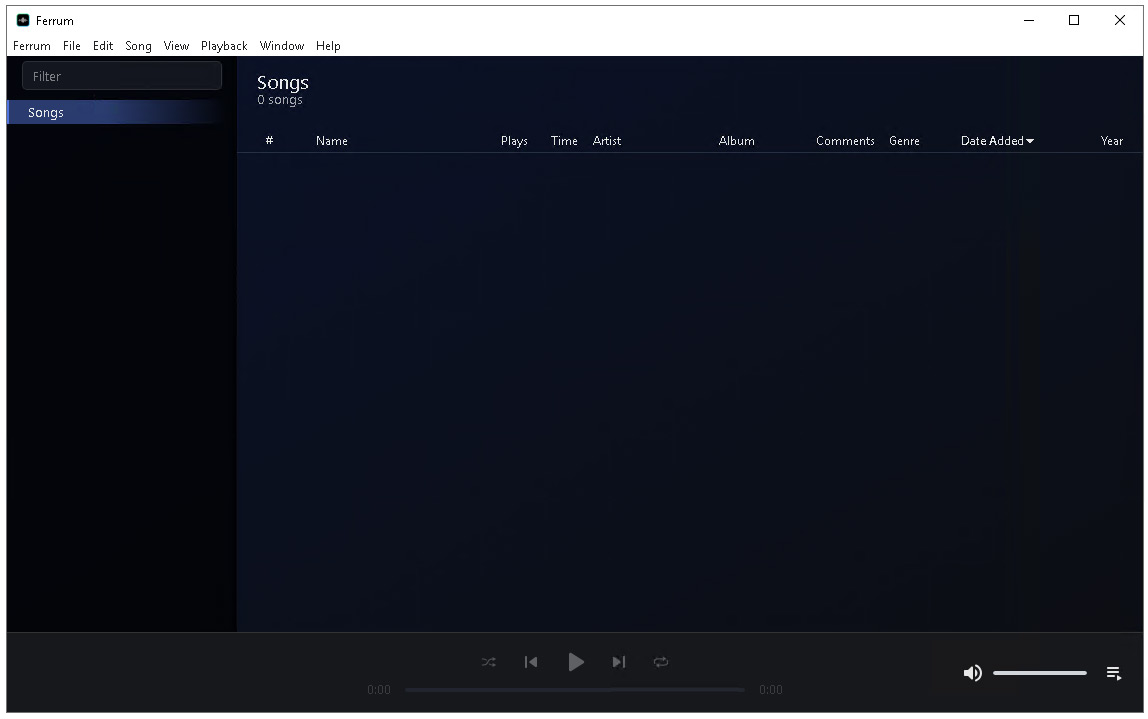
Task: Open the Edit menu
Action: pyautogui.click(x=102, y=45)
